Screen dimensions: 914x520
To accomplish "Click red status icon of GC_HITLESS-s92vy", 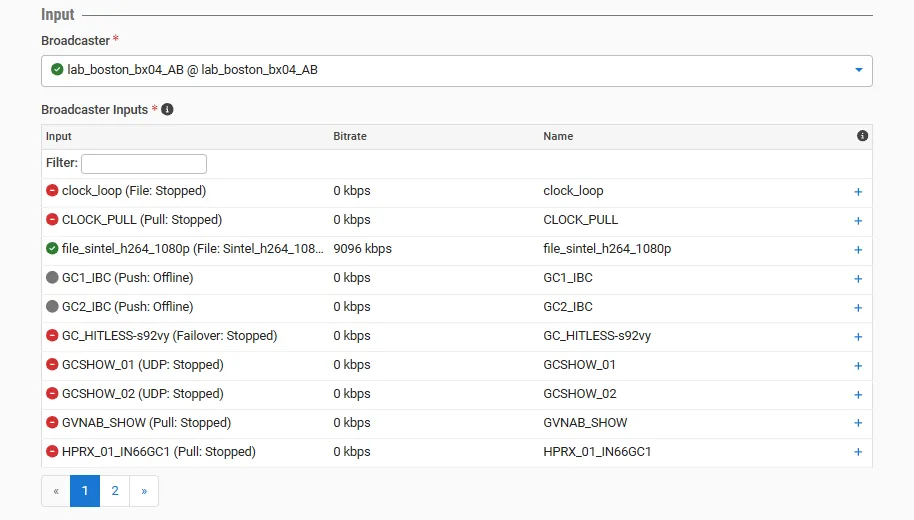I will (x=52, y=336).
